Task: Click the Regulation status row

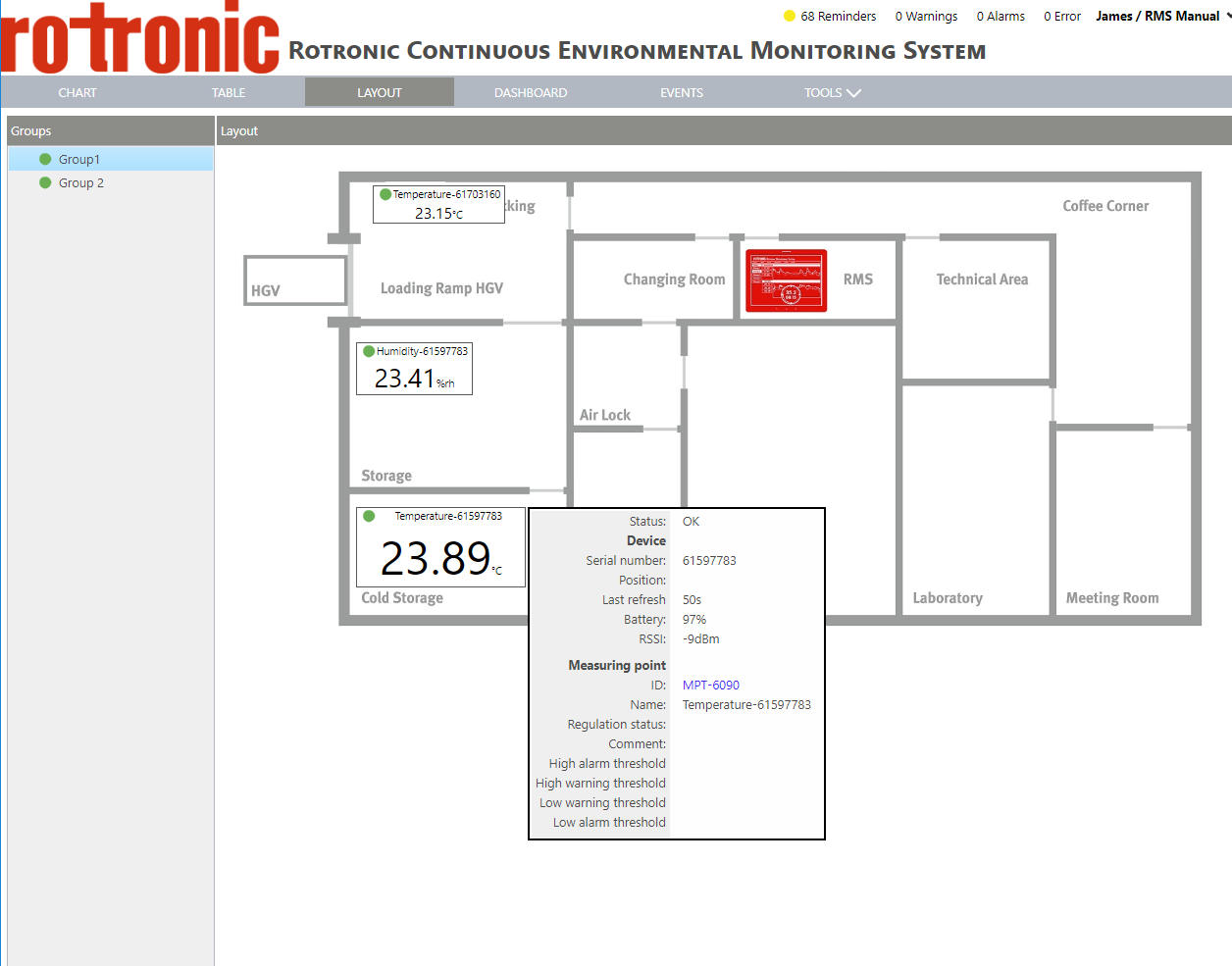Action: [x=677, y=725]
